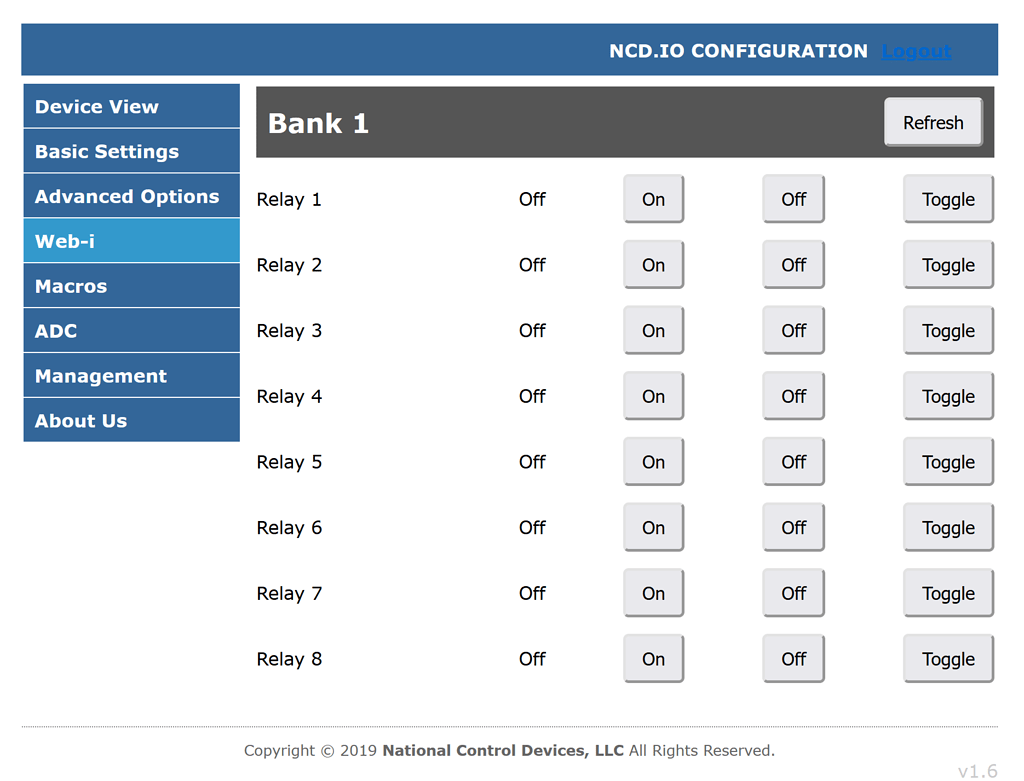Viewport: 1024px width, 781px height.
Task: Turn Relay 2 on
Action: pos(653,265)
